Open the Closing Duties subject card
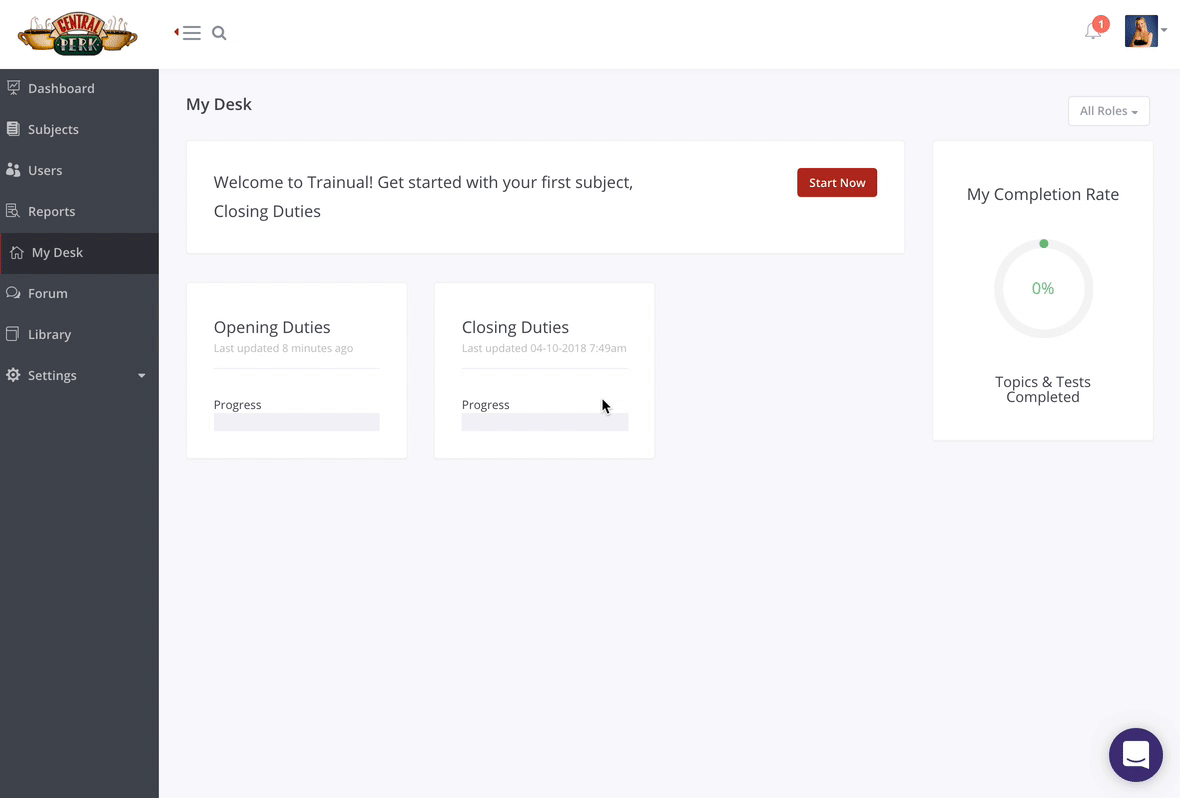The height and width of the screenshot is (798, 1180). pos(544,327)
